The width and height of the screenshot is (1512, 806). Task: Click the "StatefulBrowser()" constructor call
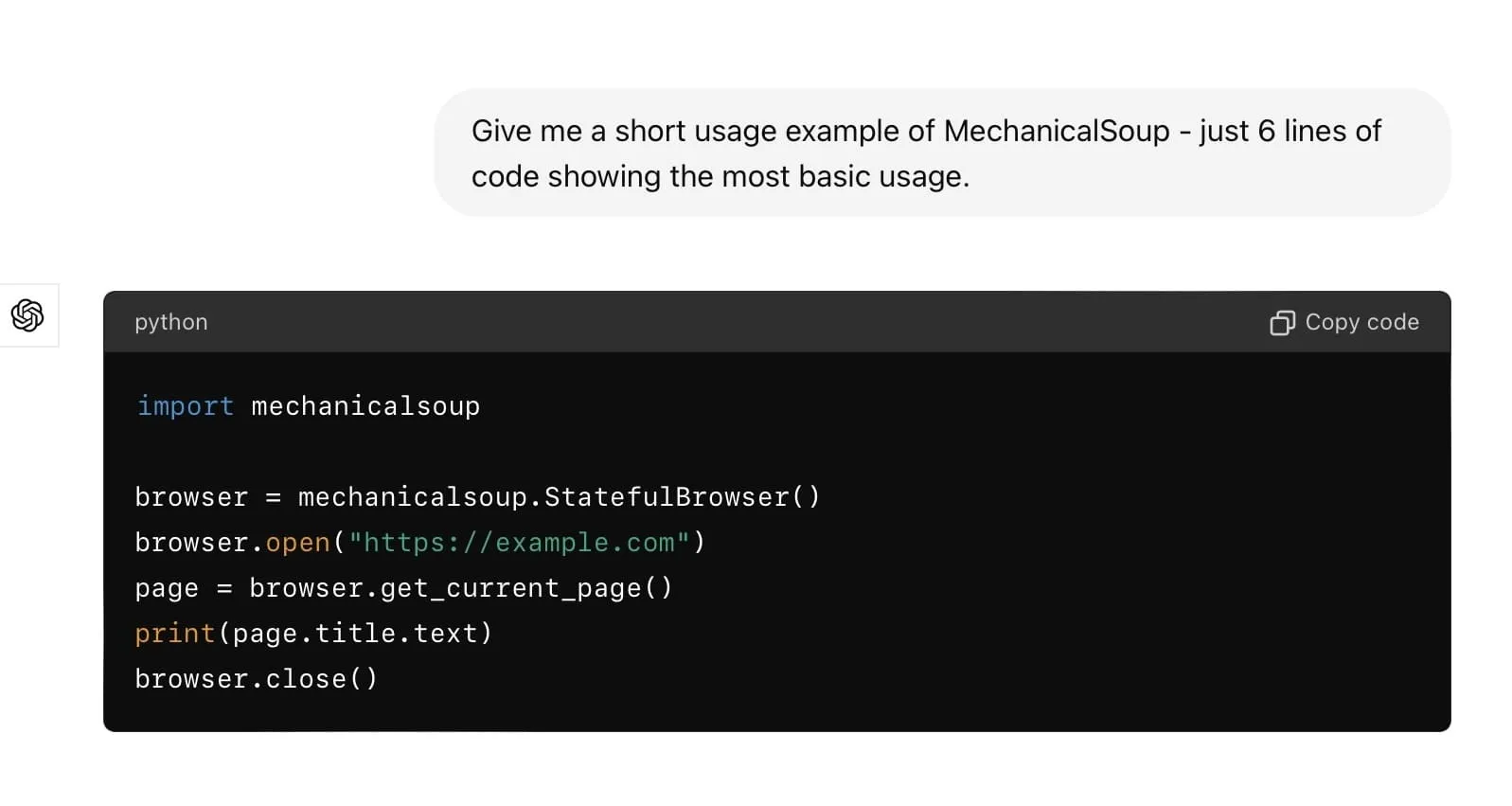pos(682,497)
